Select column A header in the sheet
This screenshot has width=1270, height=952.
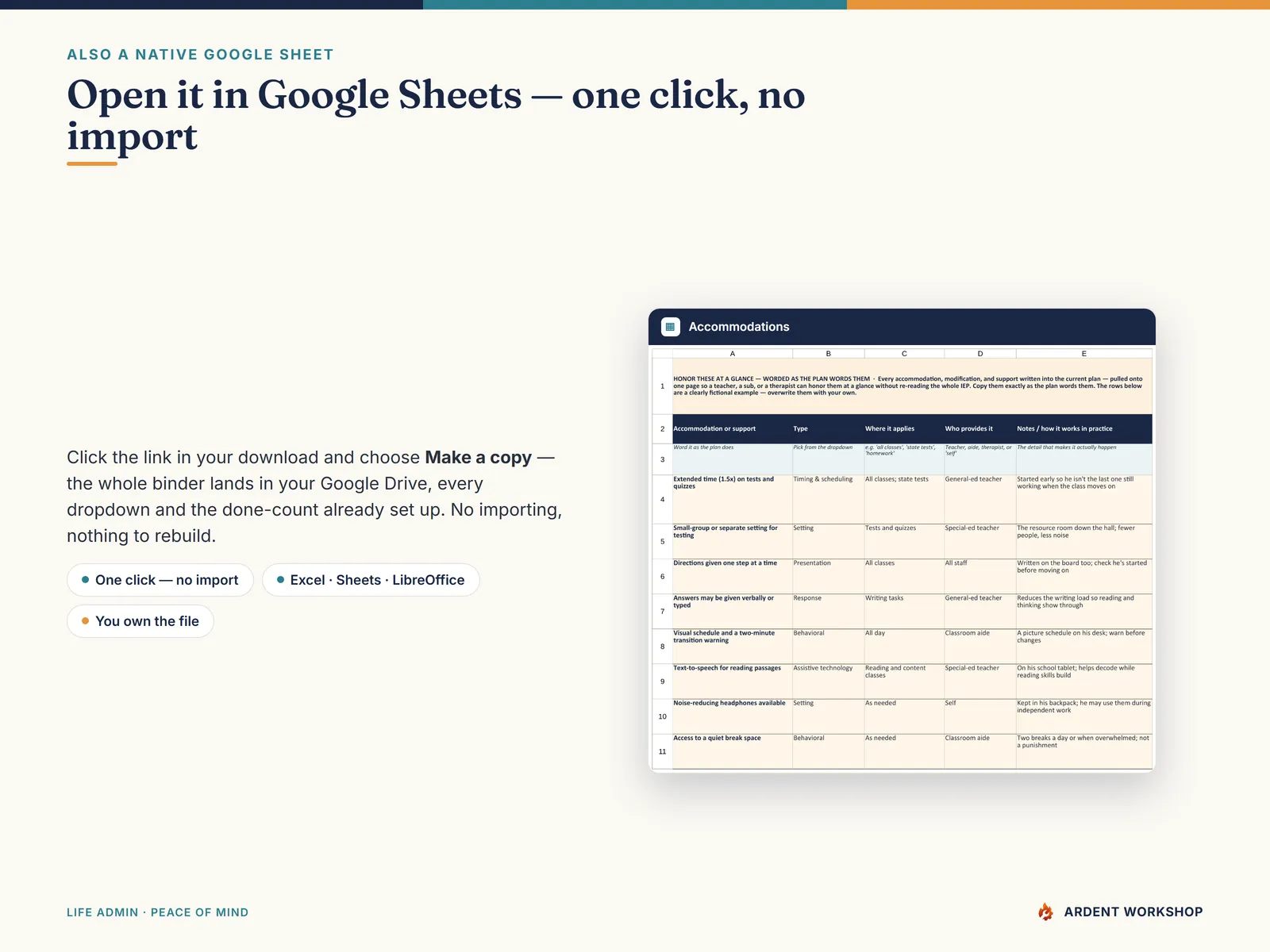click(x=733, y=354)
